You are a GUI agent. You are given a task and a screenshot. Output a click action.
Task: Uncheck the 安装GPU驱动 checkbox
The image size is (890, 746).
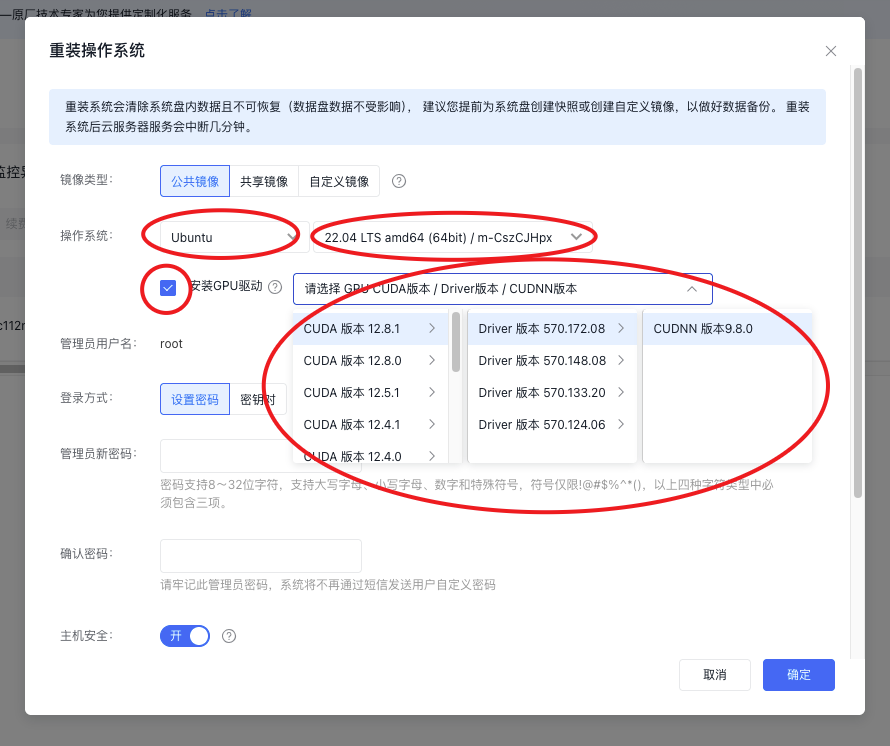tap(168, 288)
